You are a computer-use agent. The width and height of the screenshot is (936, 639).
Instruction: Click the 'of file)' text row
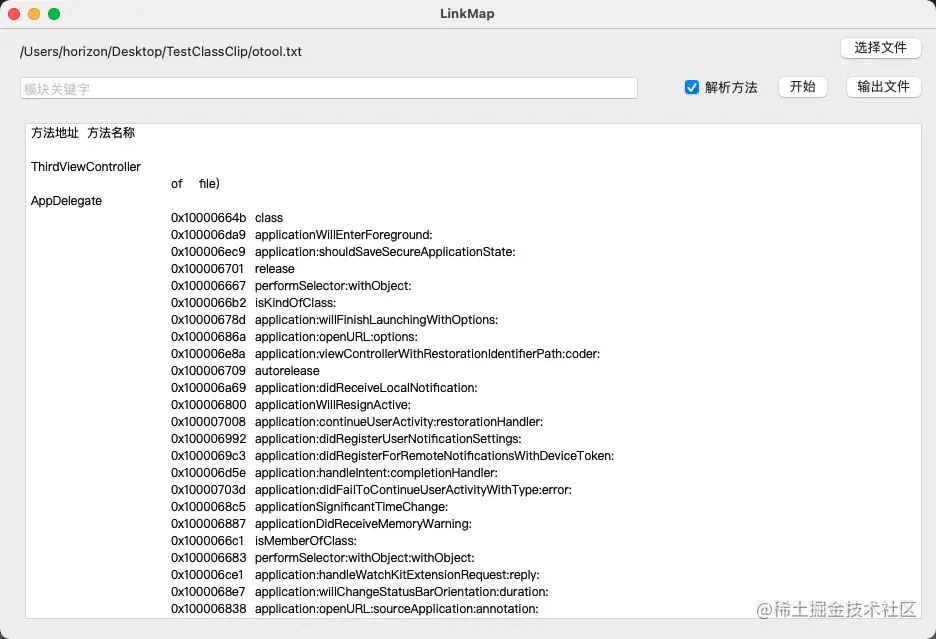[195, 184]
